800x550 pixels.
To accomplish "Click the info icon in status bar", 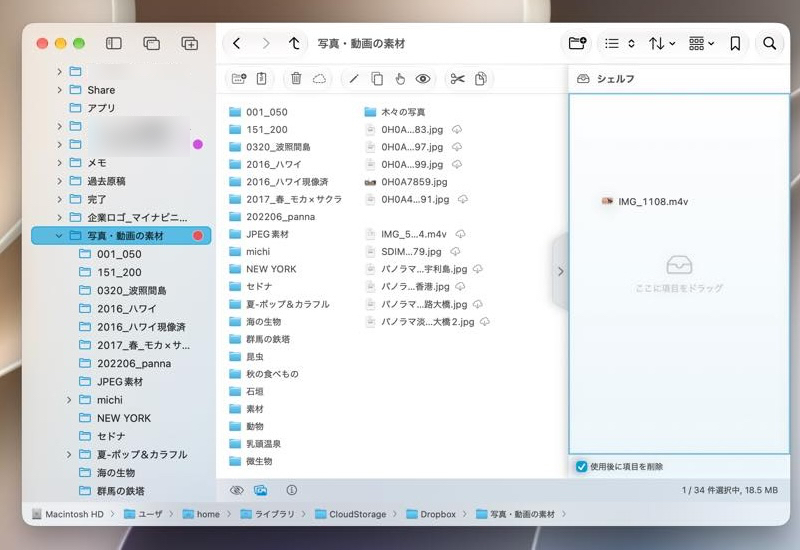I will click(x=291, y=490).
